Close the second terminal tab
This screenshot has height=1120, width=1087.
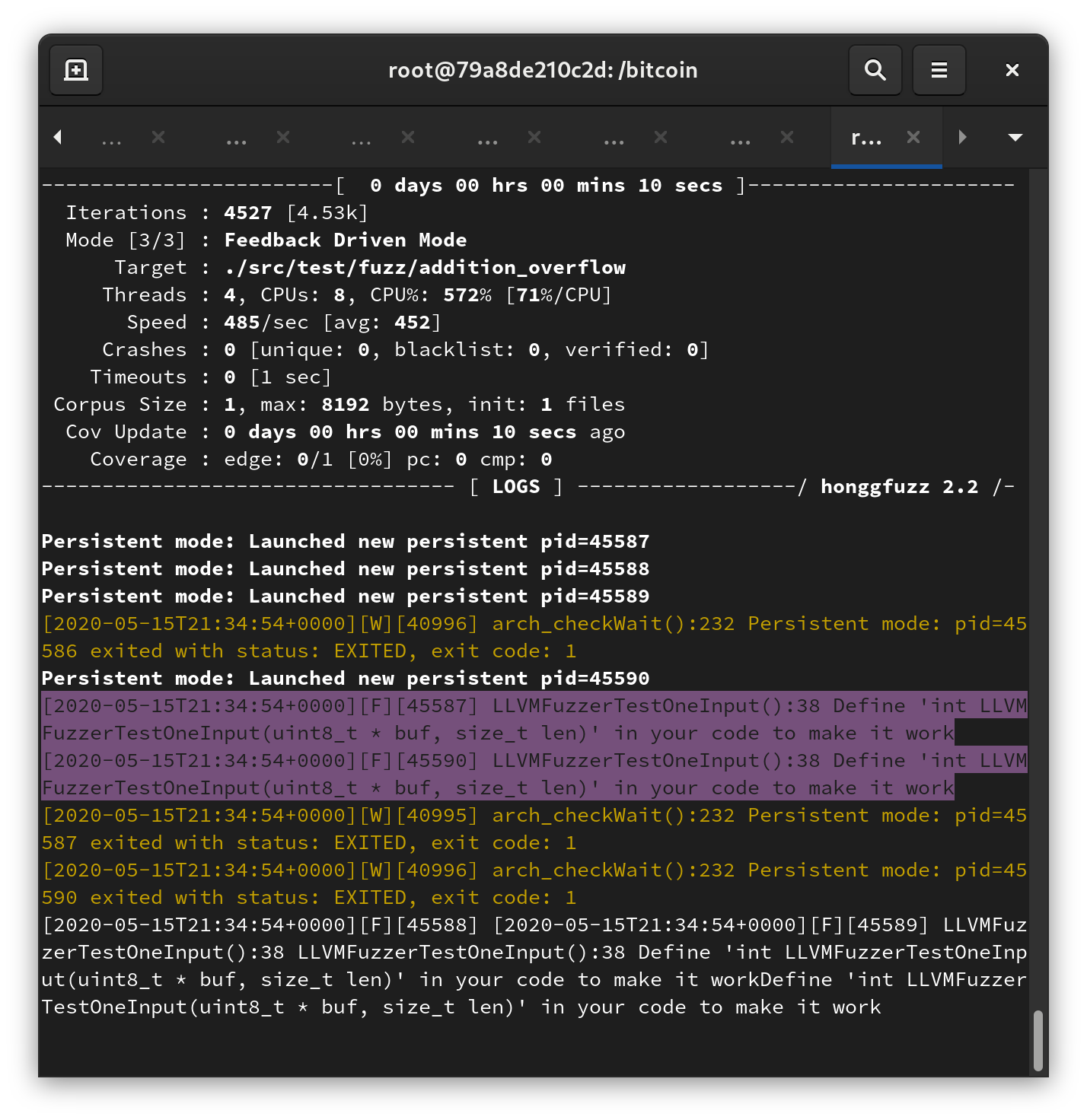(282, 138)
